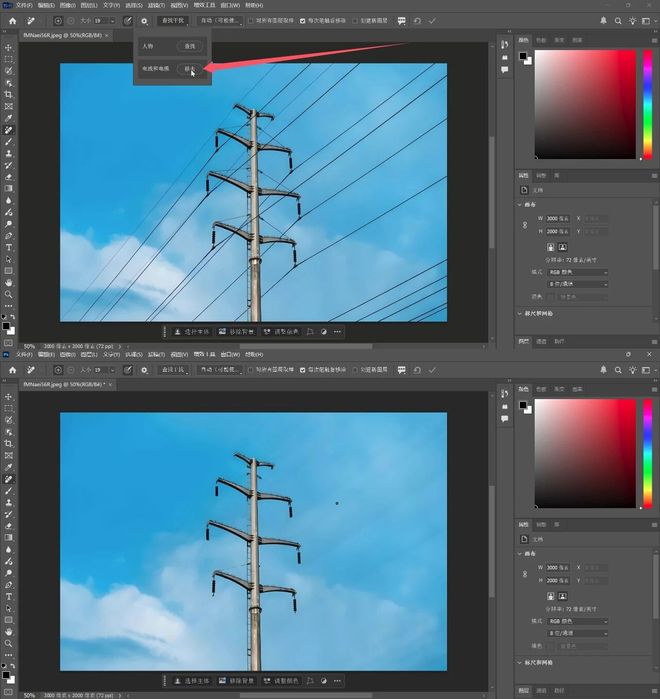The width and height of the screenshot is (660, 699).
Task: Open the 自动 mode dropdown in upper options bar
Action: point(220,21)
